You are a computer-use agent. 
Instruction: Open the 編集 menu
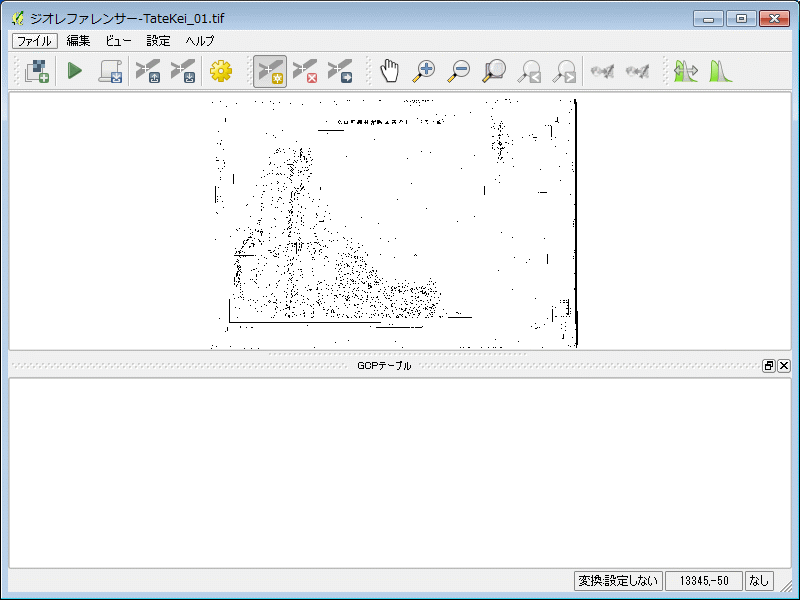tap(78, 41)
